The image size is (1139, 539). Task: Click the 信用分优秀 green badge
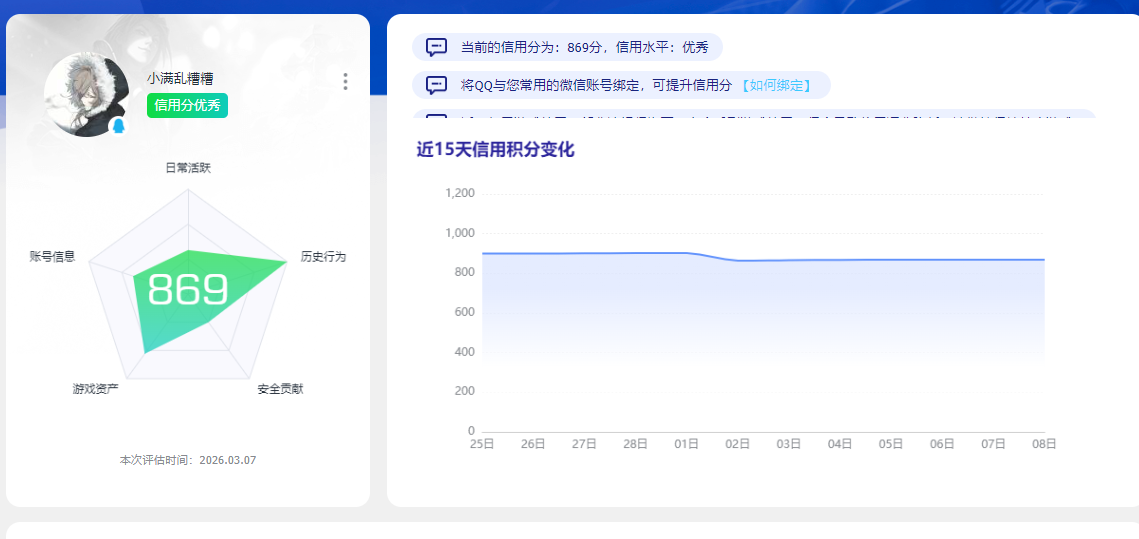pyautogui.click(x=187, y=105)
